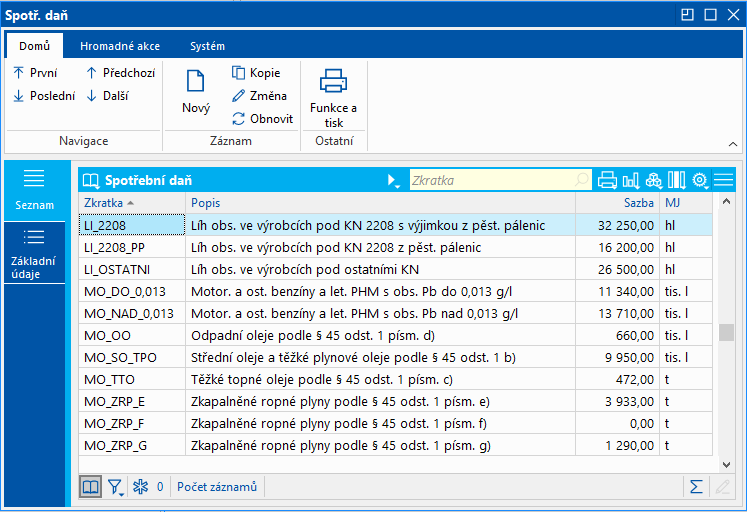
Task: Click the sum (sigma) icon in status bar
Action: coord(696,486)
